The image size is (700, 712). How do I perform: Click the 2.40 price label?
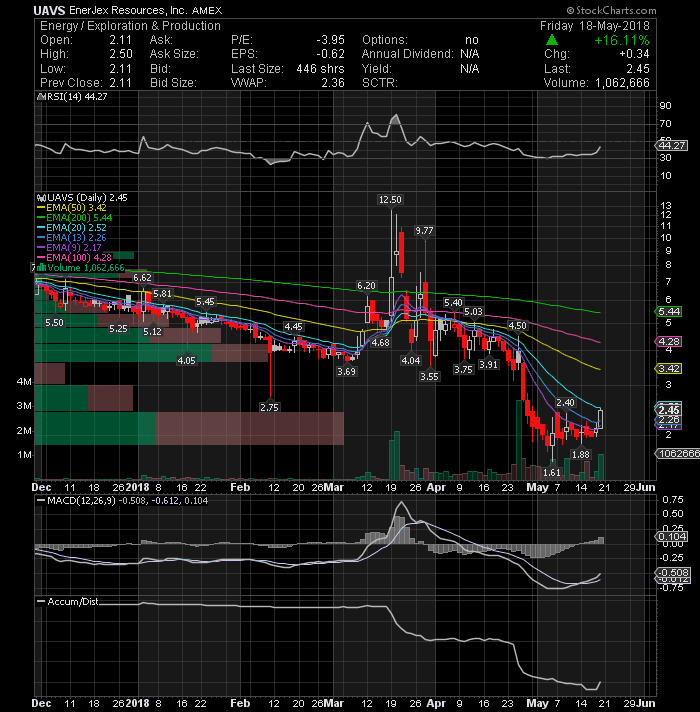(x=565, y=403)
